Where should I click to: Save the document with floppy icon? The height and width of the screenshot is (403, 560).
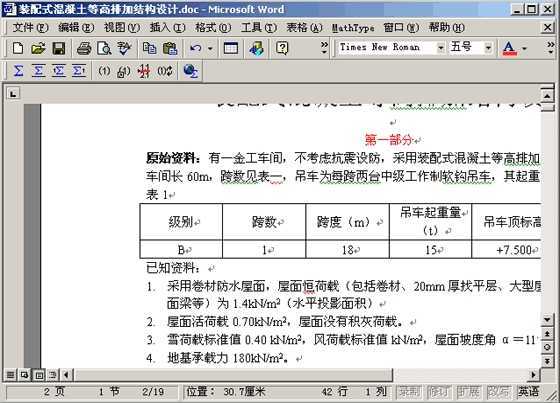click(x=59, y=48)
